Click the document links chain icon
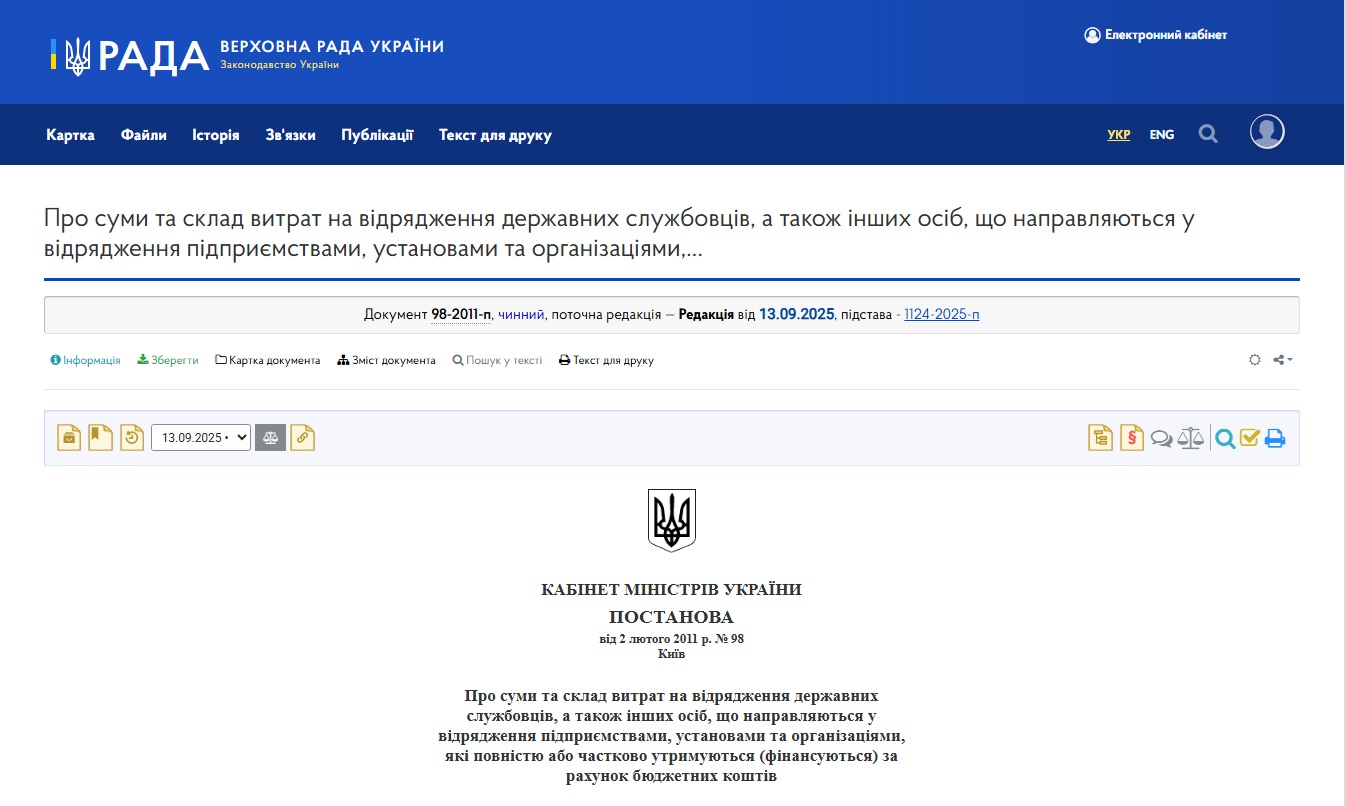Screen dimensions: 1346x806 303,438
